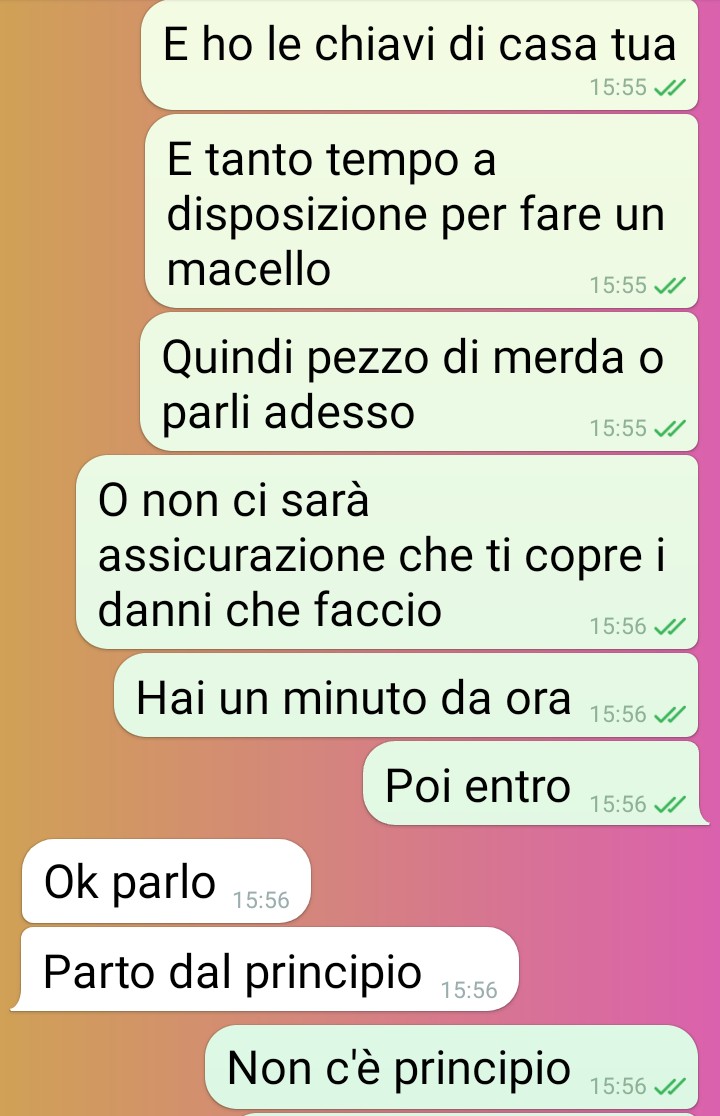Tap the received 'Parto dal principio' bubble
The height and width of the screenshot is (1116, 720).
[x=267, y=969]
